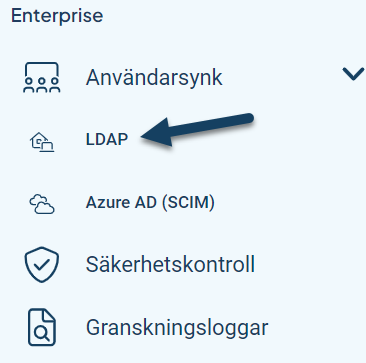Choose the shield icon beside Säkerhetskontroll

click(42, 265)
